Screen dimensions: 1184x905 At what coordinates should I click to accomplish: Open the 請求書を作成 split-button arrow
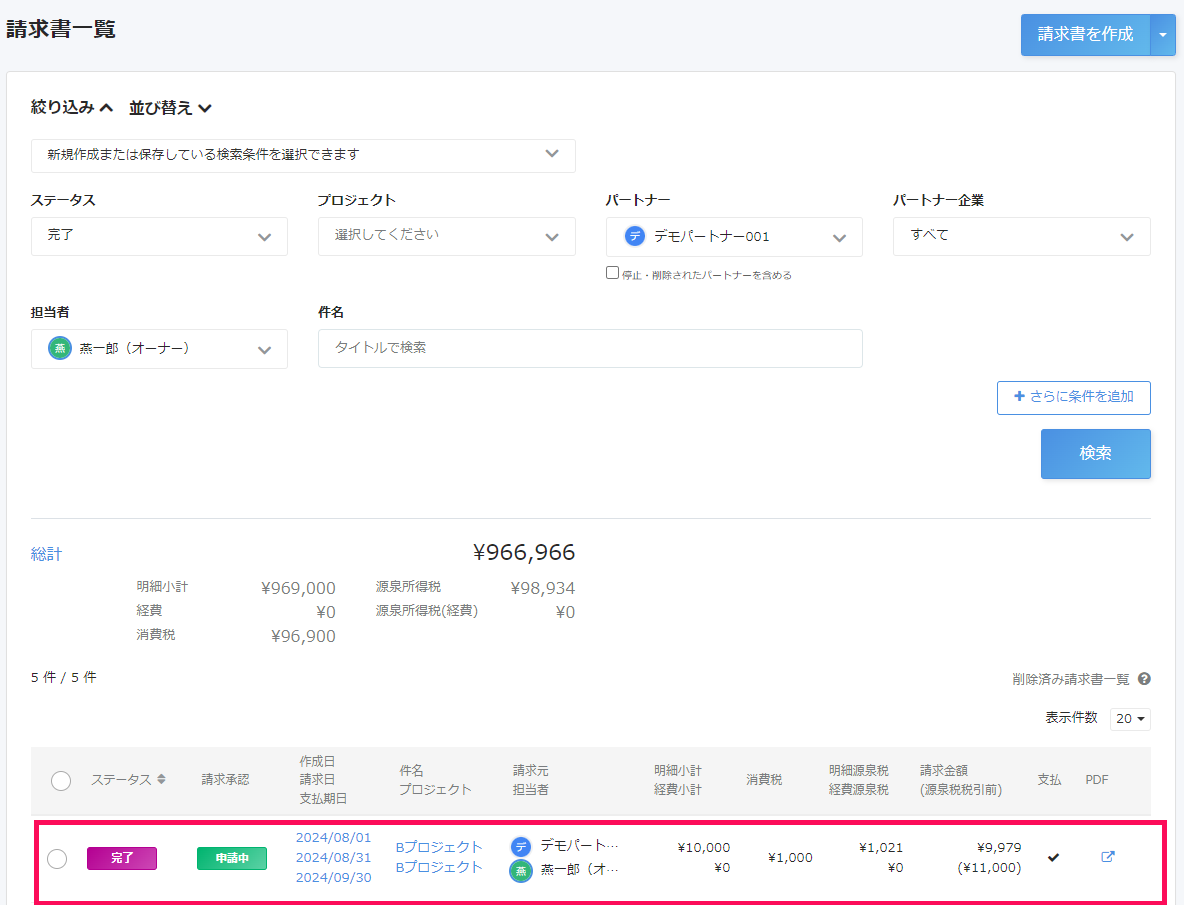(x=1162, y=35)
